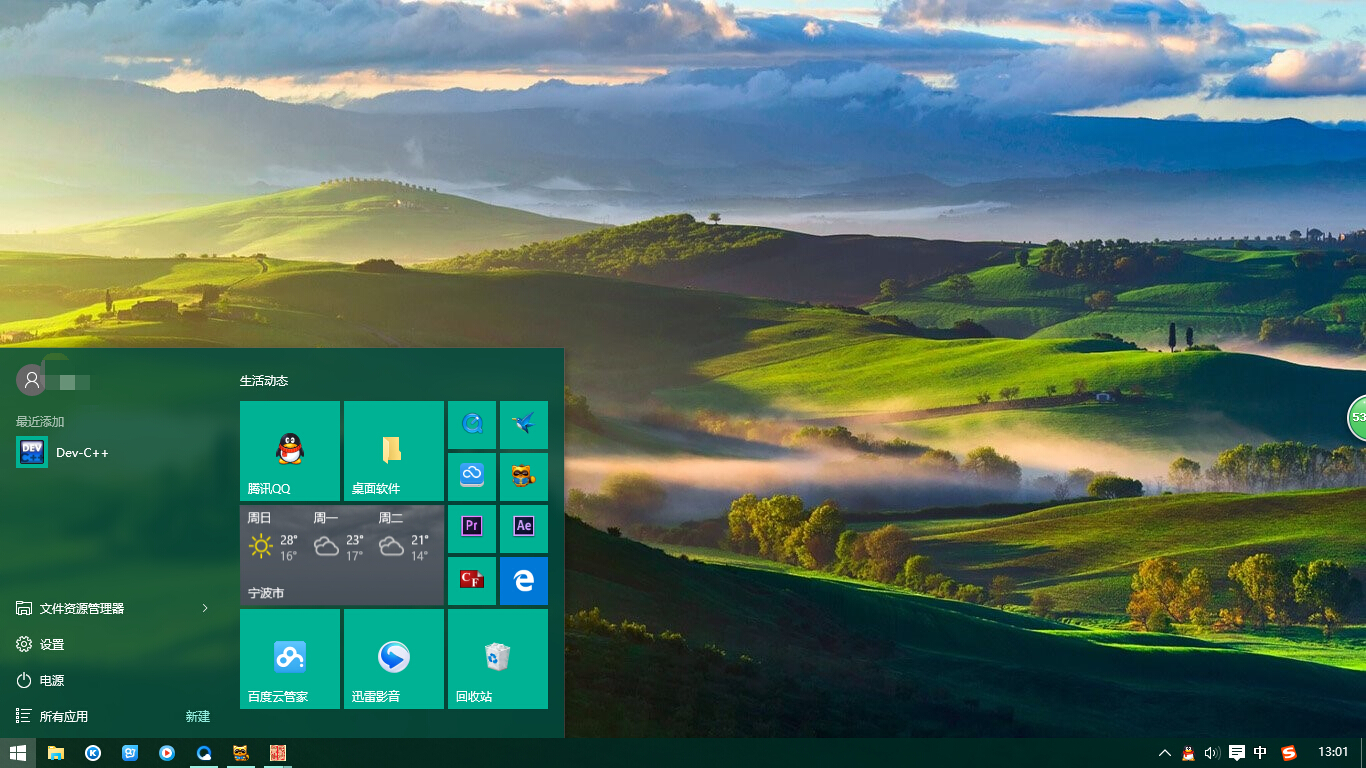Expand the 文件资源管理器 jump list arrow
The width and height of the screenshot is (1366, 768).
tap(205, 608)
